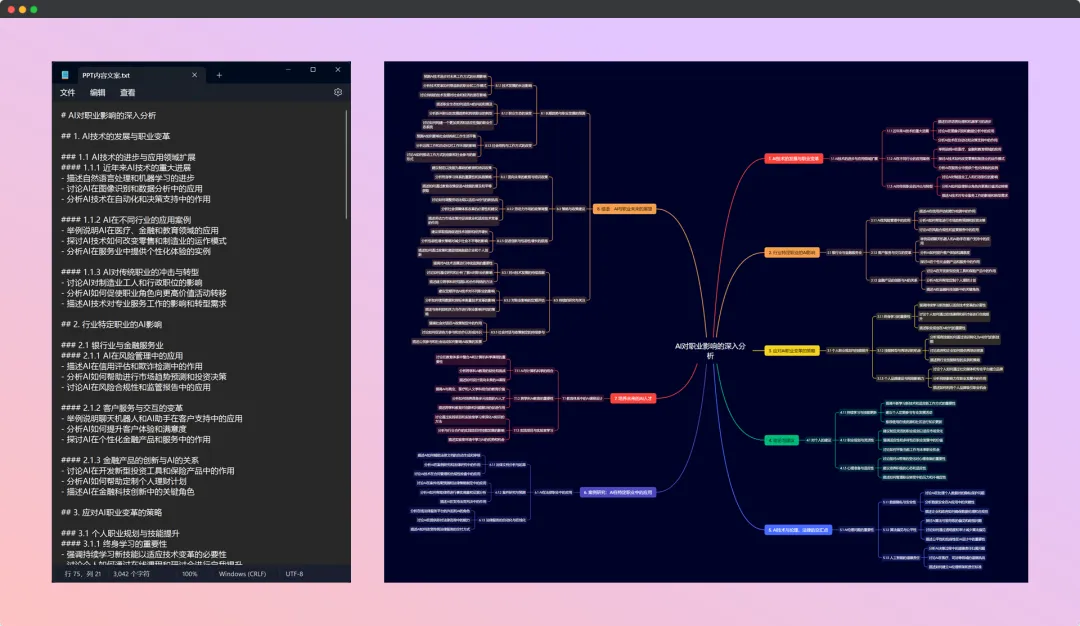
Task: Click the row 75 column 21 position indicator
Action: click(x=82, y=574)
